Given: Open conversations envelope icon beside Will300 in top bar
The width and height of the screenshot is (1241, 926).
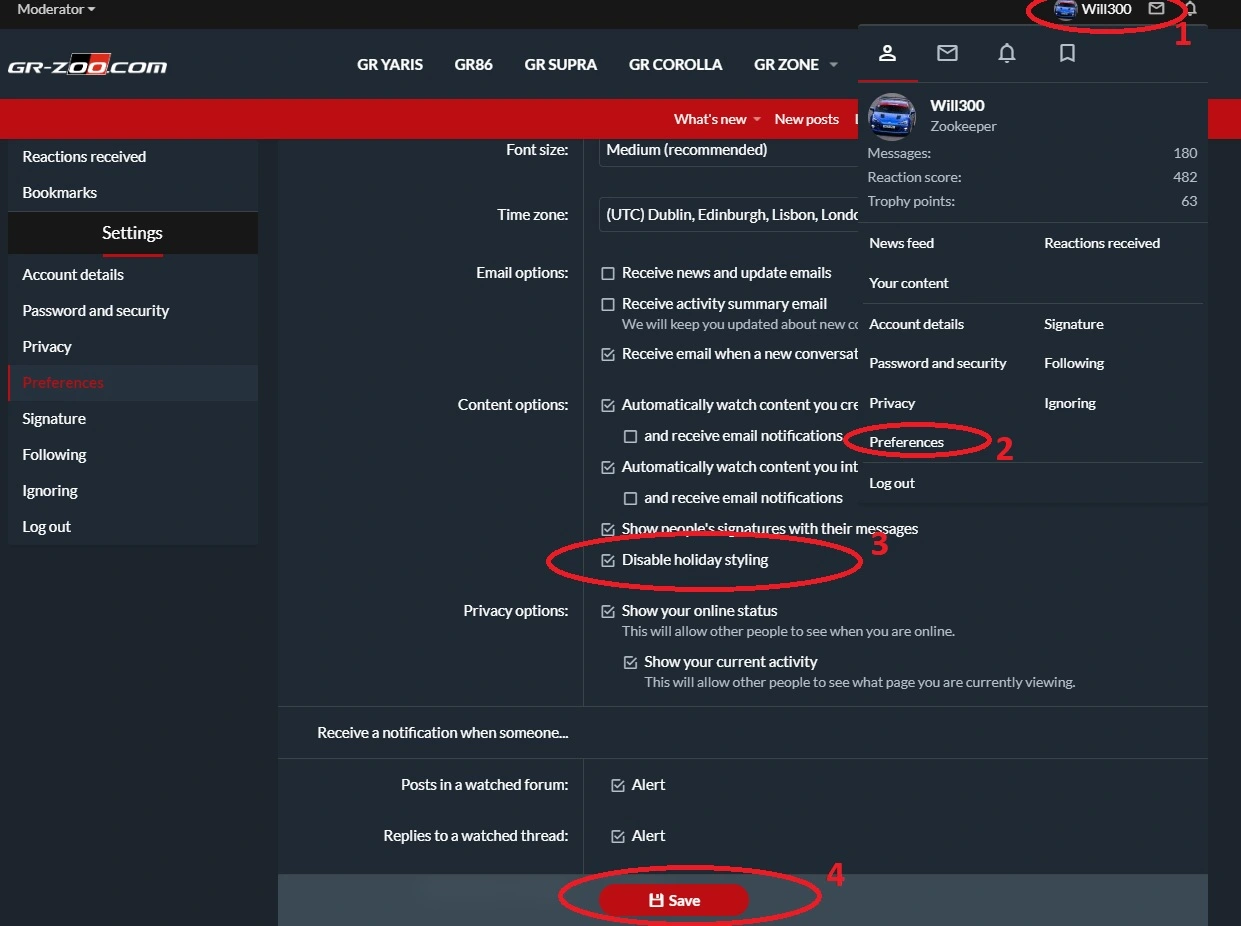Looking at the screenshot, I should point(1156,9).
